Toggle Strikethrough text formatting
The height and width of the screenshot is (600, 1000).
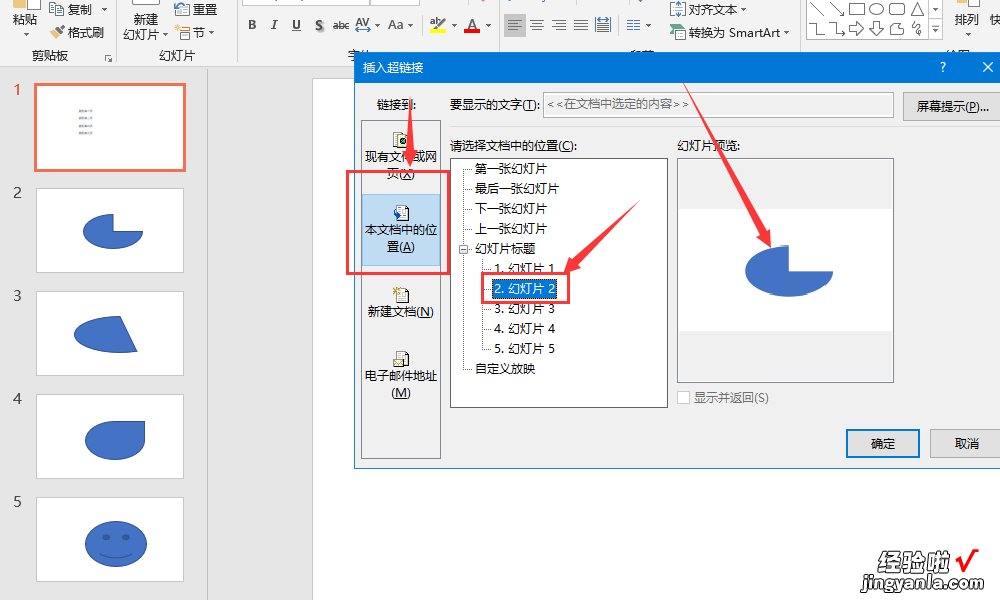pos(341,25)
